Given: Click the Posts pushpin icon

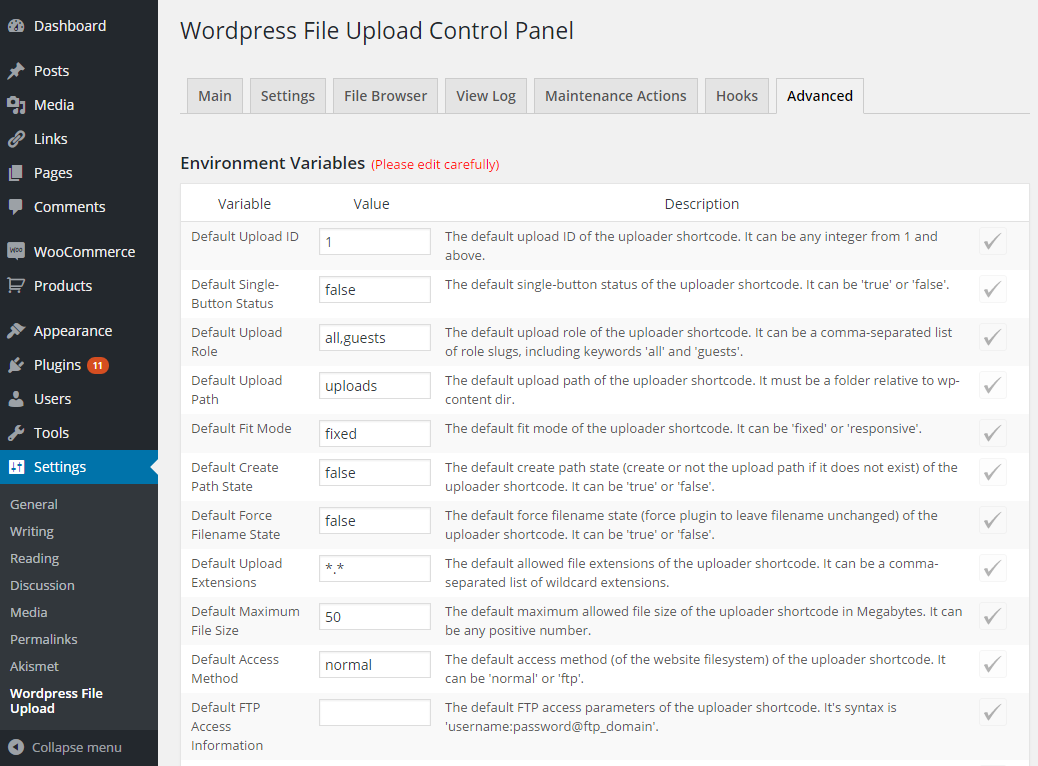Looking at the screenshot, I should point(16,71).
